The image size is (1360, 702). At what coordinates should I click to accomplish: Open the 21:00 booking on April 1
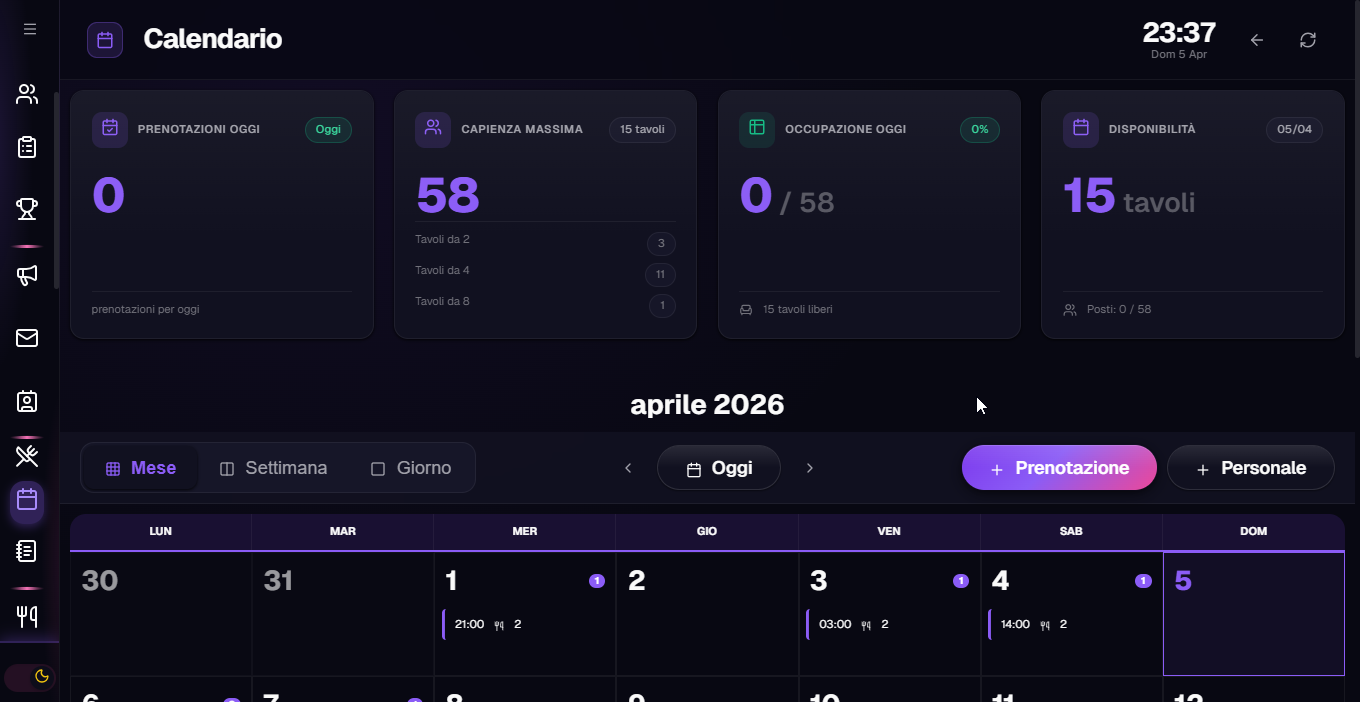pos(524,624)
